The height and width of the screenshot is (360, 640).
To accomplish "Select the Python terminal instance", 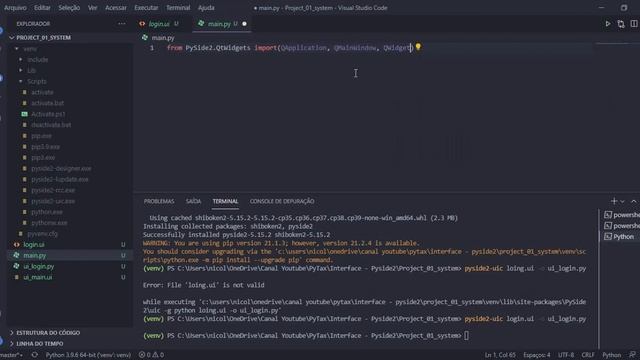I will tap(620, 237).
